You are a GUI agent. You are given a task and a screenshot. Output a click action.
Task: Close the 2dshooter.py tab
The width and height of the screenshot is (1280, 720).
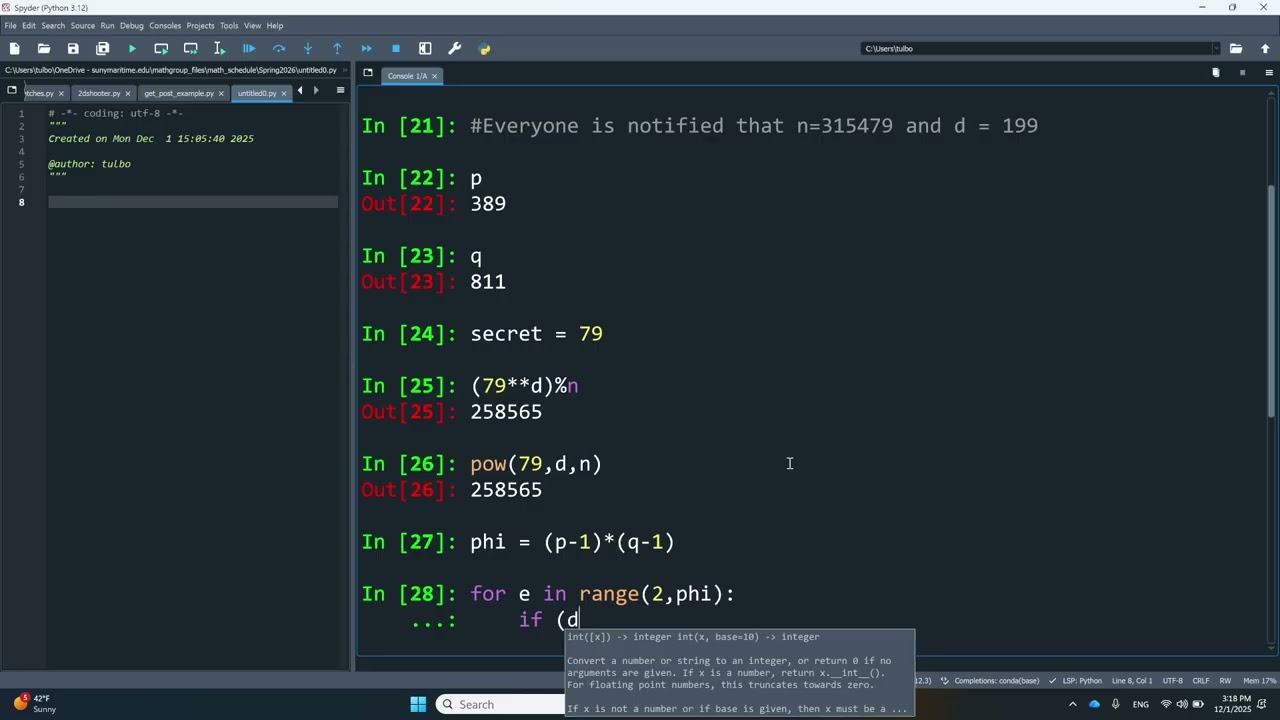point(128,93)
